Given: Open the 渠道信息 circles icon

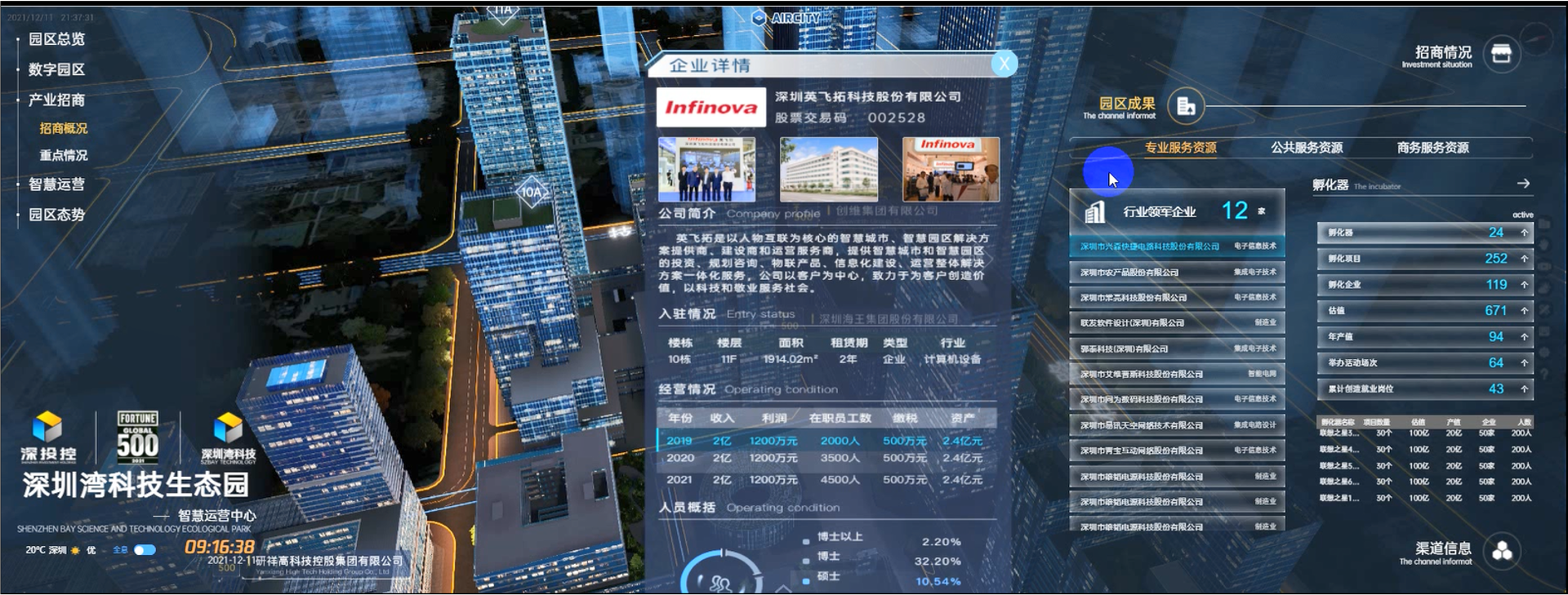Looking at the screenshot, I should click(x=1502, y=552).
